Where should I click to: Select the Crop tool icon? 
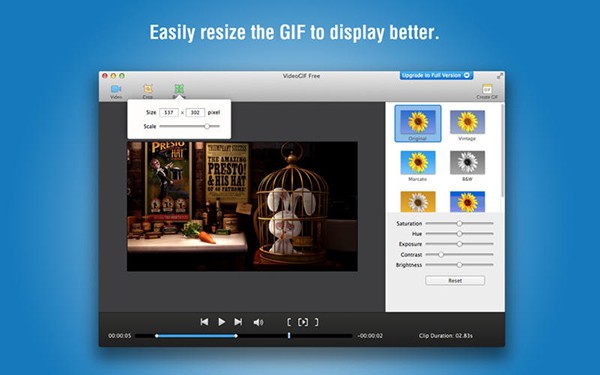[x=148, y=90]
